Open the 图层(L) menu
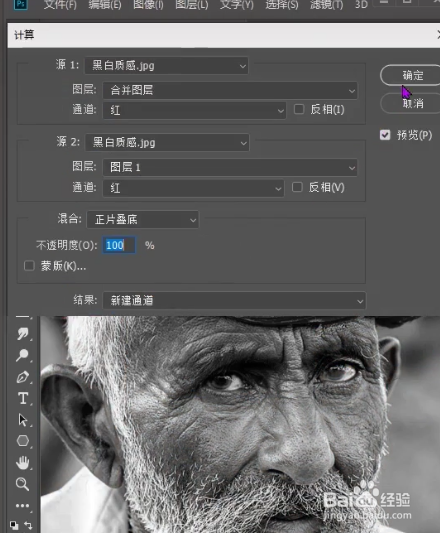The height and width of the screenshot is (533, 440). click(x=192, y=5)
